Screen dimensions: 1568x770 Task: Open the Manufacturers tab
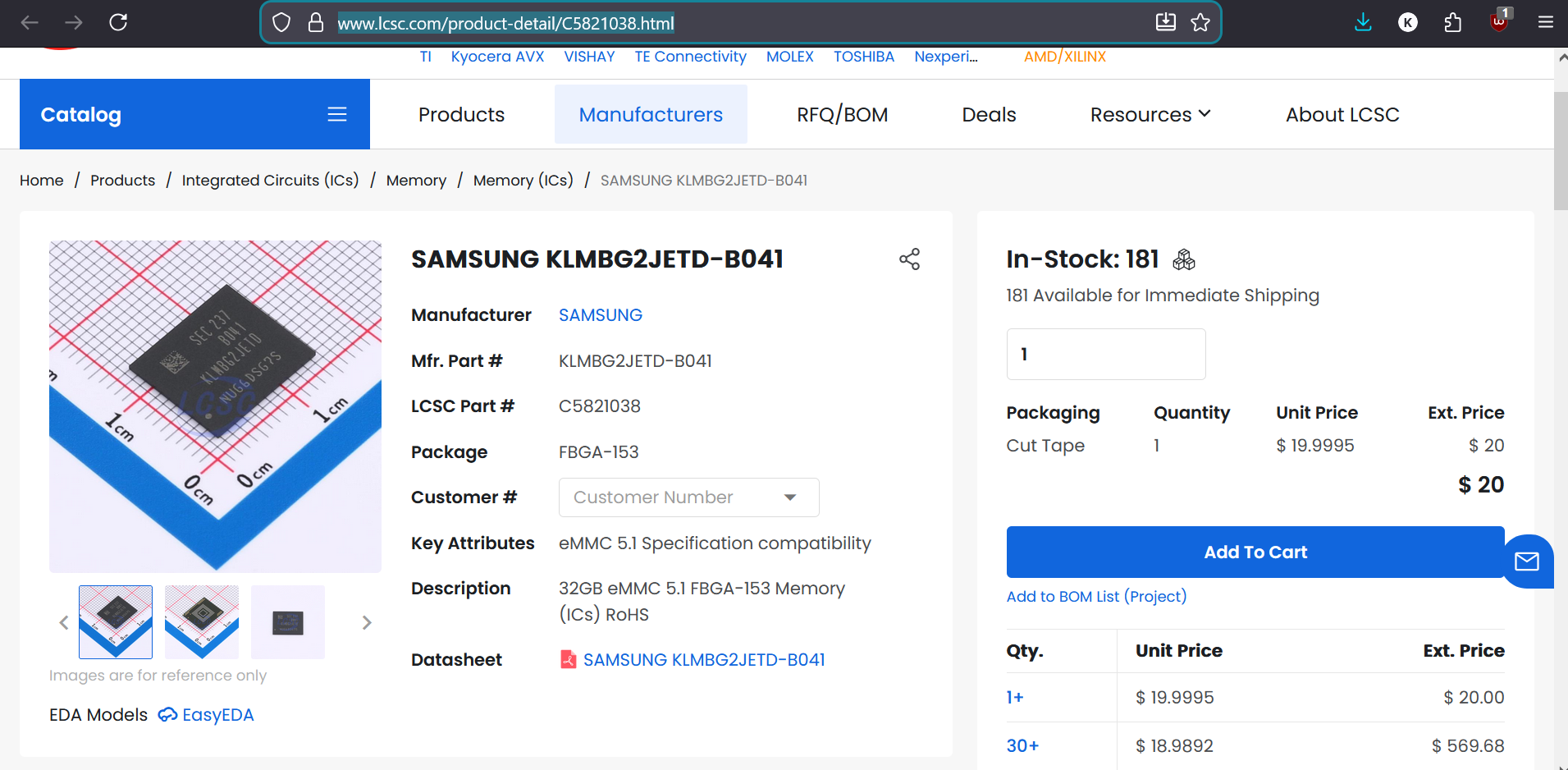click(x=651, y=114)
